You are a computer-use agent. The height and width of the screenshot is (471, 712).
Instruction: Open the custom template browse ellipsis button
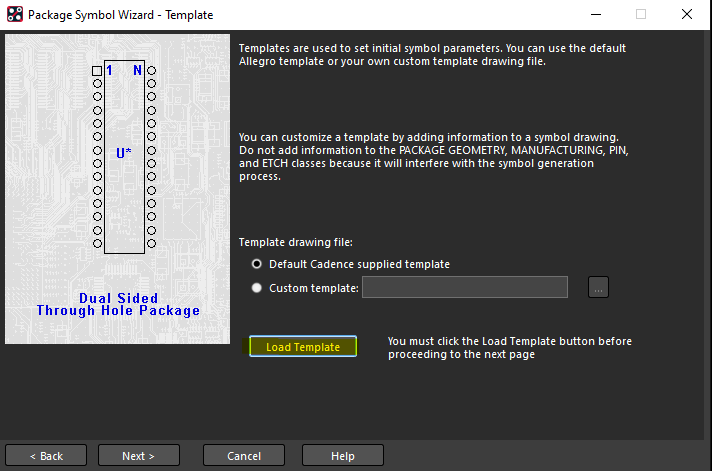click(598, 287)
